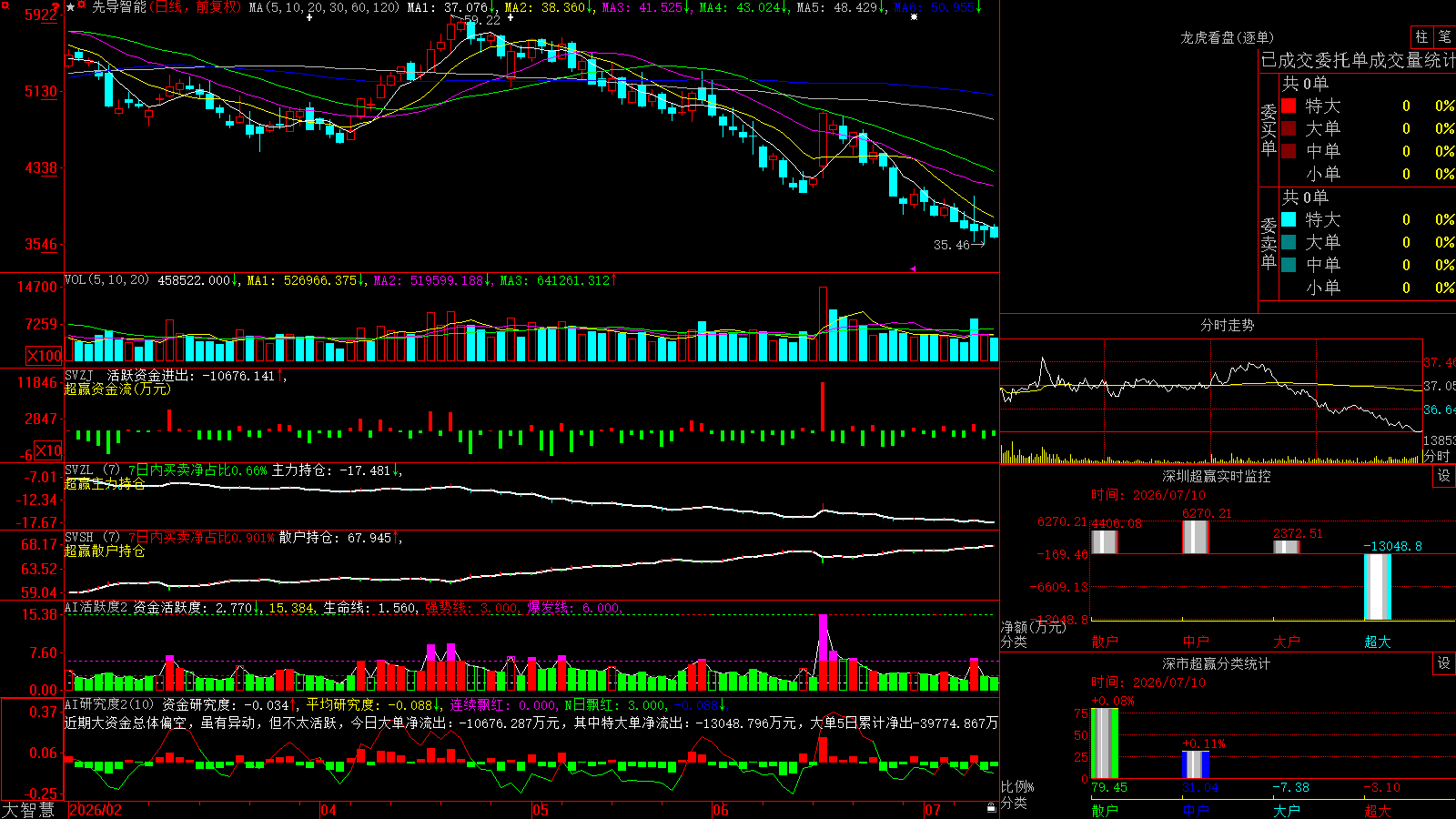
Task: Click the 分时走势 panel title
Action: 1228,325
